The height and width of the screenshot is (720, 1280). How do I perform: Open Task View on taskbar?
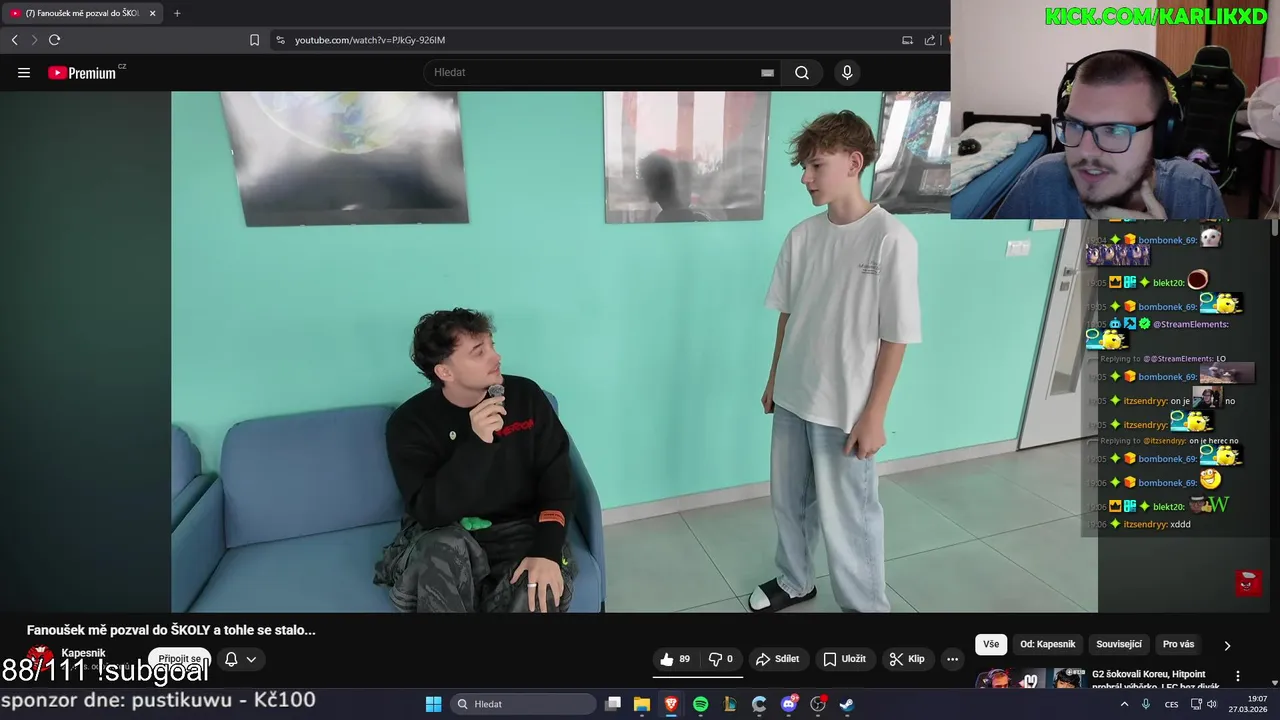tap(613, 704)
